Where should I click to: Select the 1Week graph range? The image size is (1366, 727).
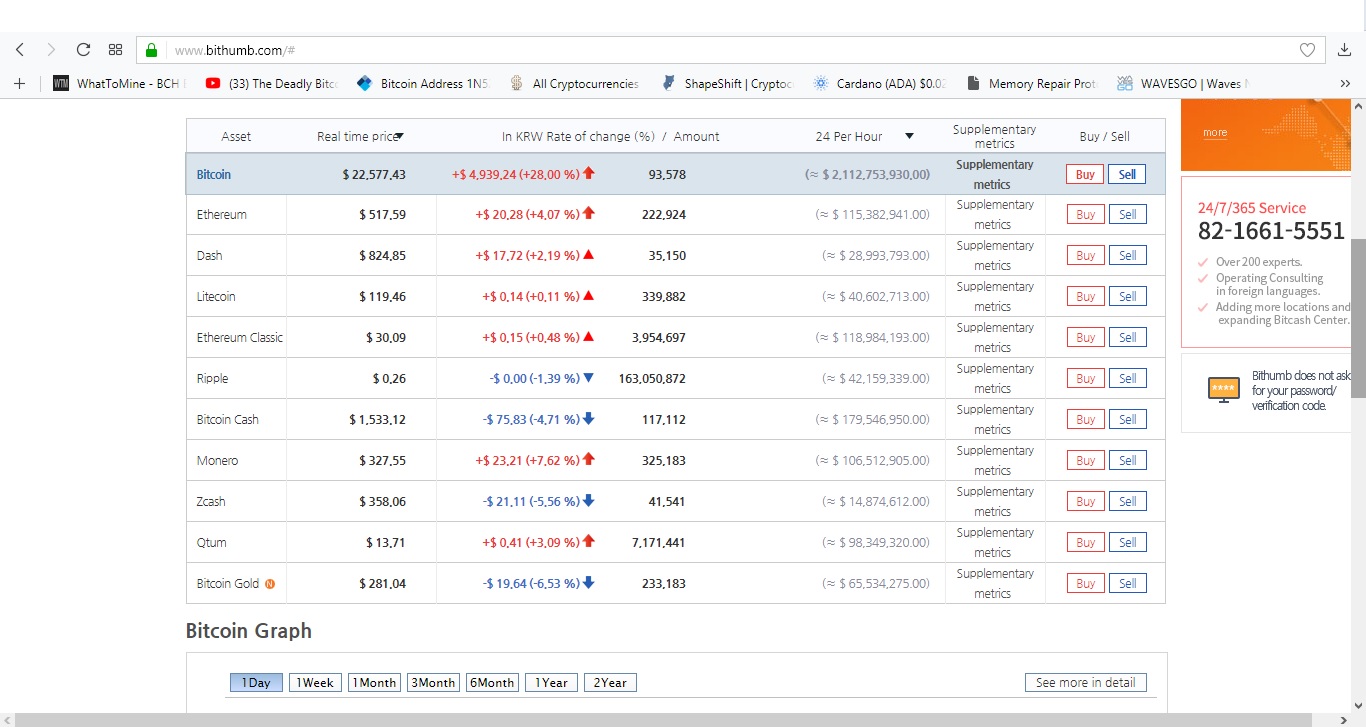[315, 683]
